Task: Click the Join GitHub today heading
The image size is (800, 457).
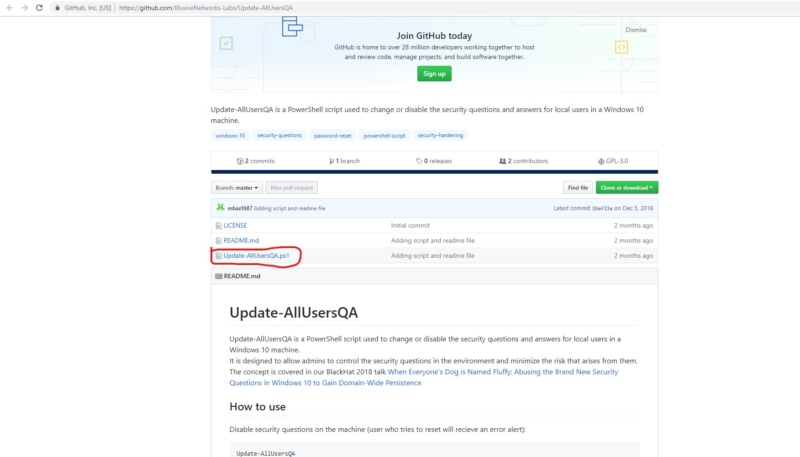Action: pyautogui.click(x=434, y=36)
